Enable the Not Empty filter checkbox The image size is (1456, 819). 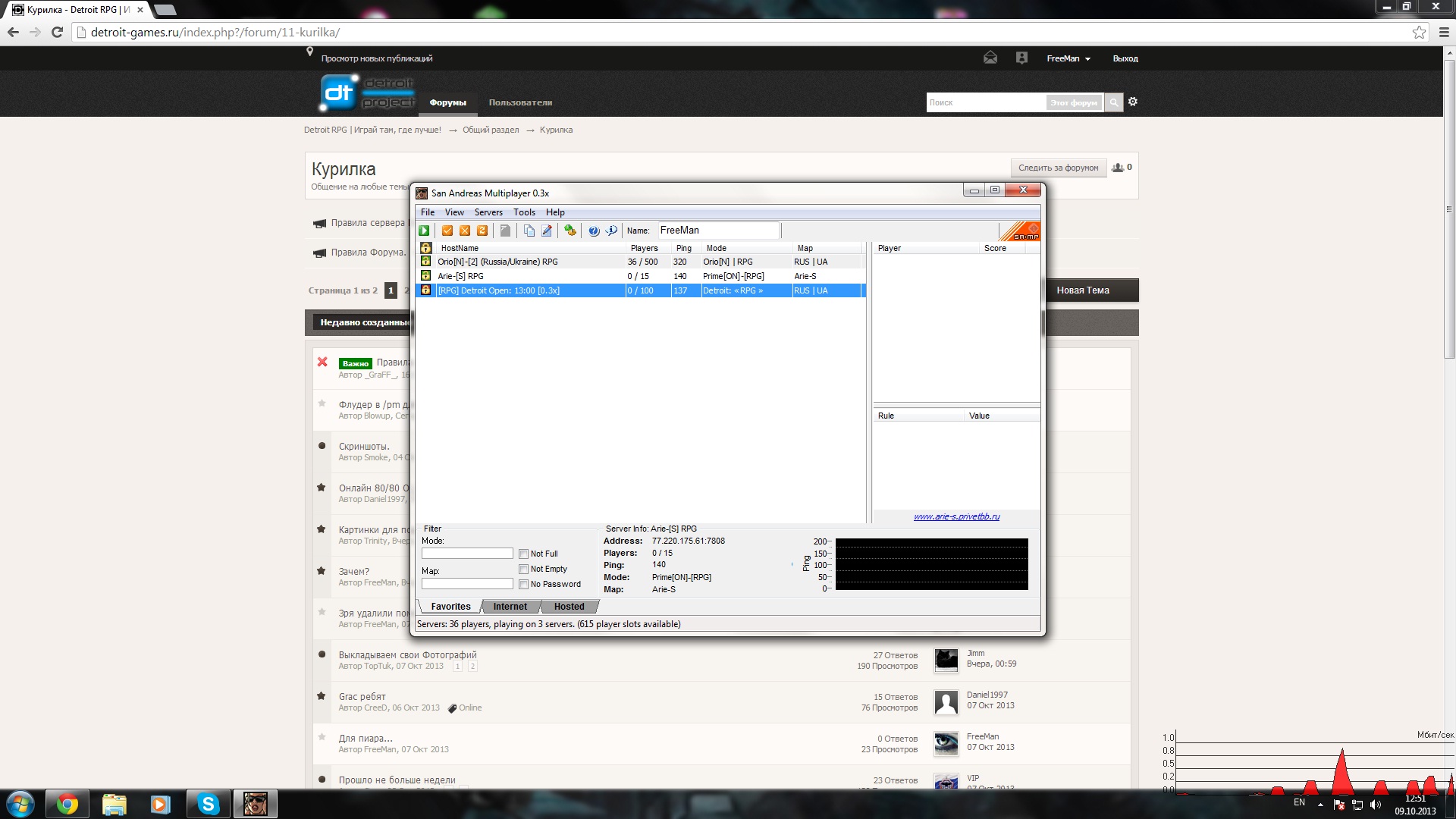(523, 569)
